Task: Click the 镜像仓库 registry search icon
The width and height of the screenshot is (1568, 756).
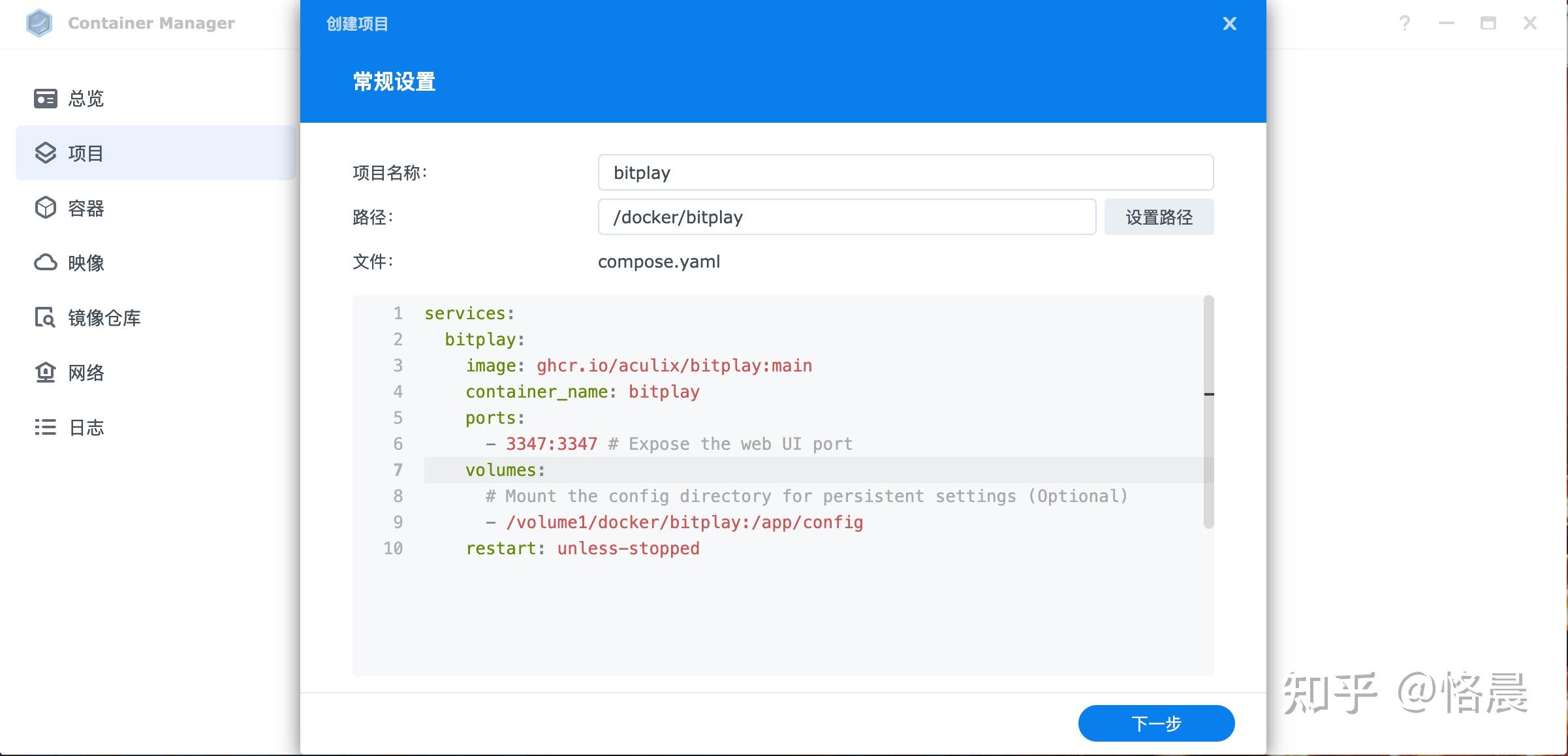Action: point(45,318)
